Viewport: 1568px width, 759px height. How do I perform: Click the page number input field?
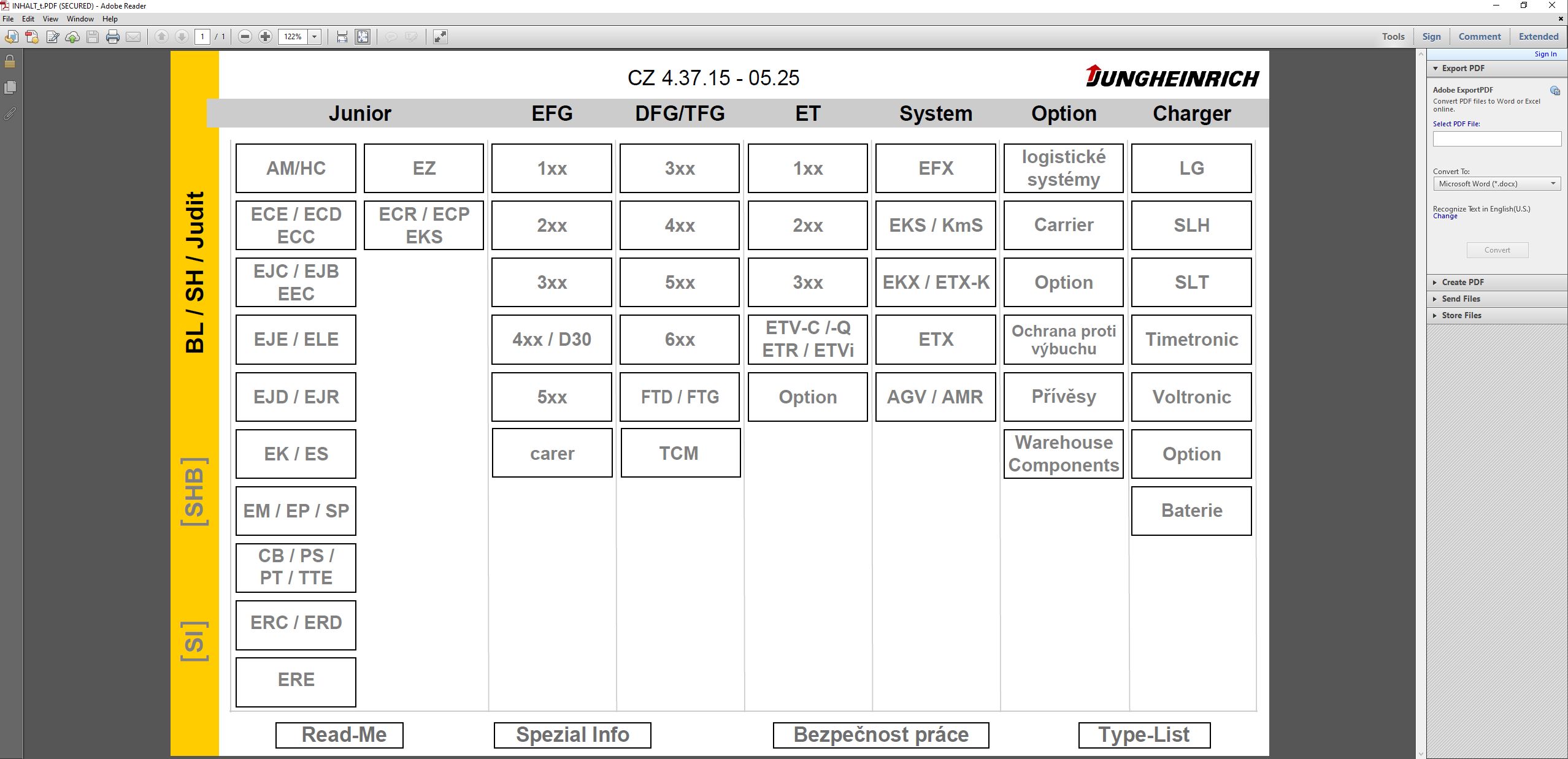click(x=202, y=37)
